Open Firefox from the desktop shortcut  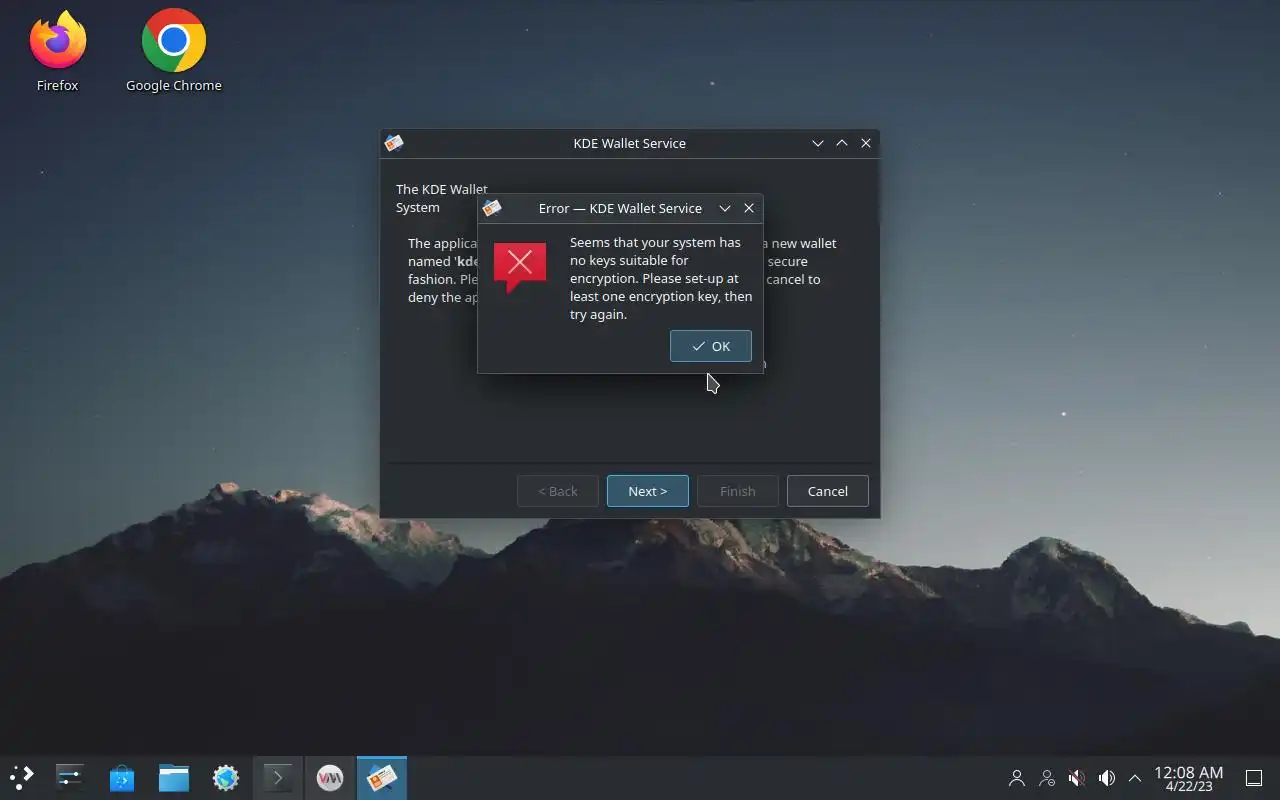pyautogui.click(x=57, y=52)
